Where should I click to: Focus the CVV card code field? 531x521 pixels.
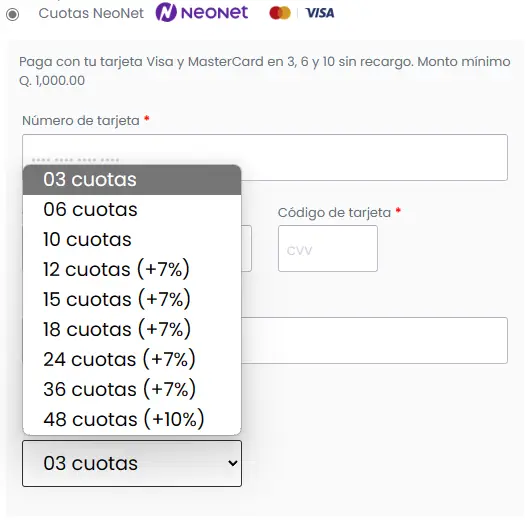[328, 248]
